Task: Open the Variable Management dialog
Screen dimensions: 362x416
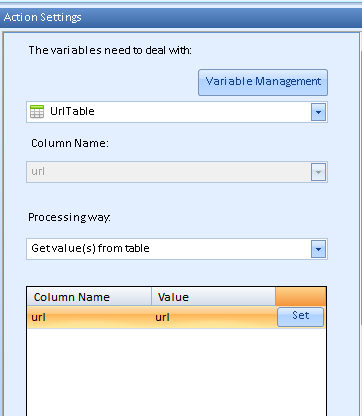Action: [x=263, y=82]
